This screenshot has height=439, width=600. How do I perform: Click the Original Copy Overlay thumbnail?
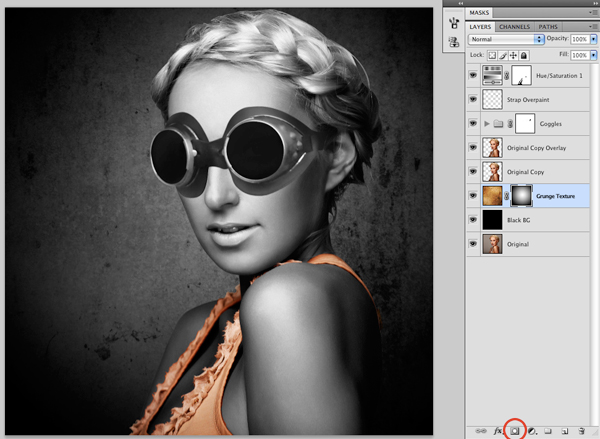pyautogui.click(x=492, y=147)
